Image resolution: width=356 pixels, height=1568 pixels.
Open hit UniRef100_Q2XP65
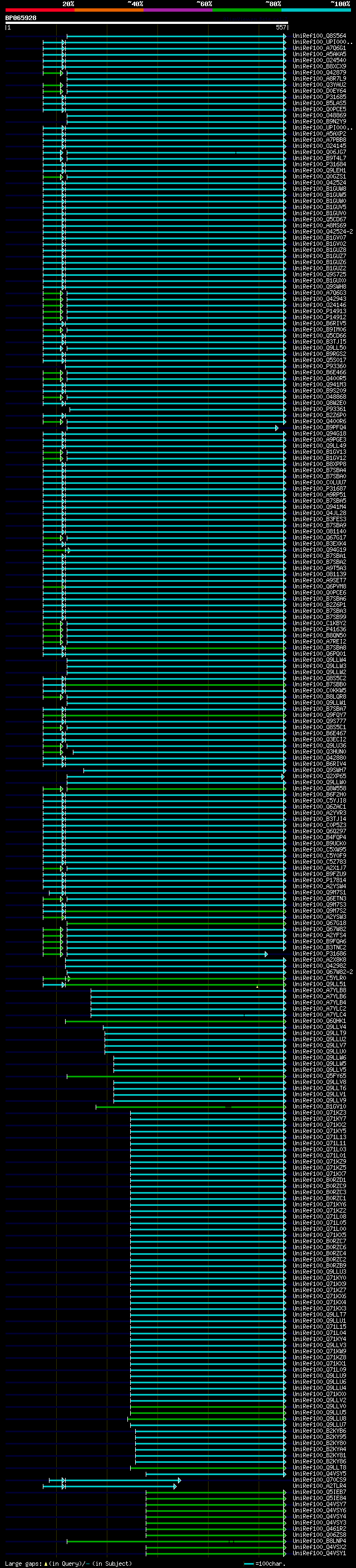[x=319, y=776]
